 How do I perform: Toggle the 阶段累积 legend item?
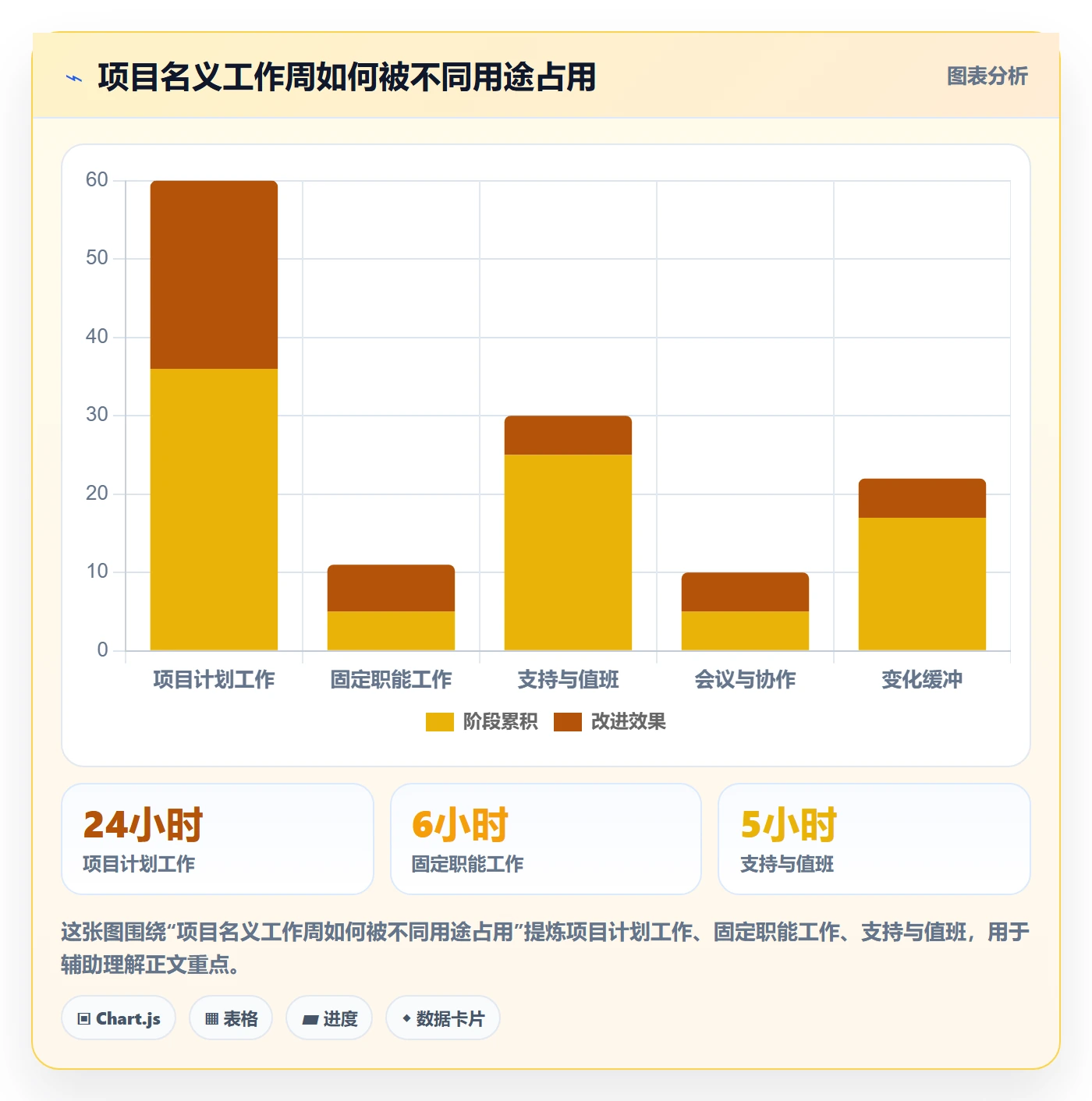tap(481, 721)
